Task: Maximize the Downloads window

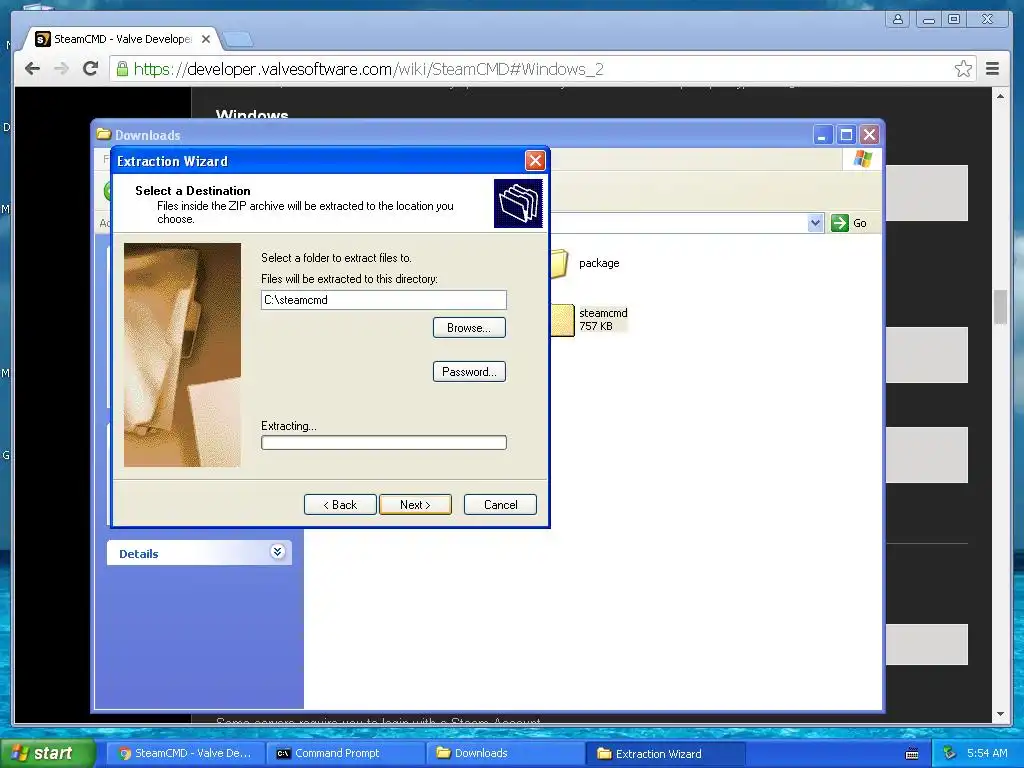Action: click(846, 135)
